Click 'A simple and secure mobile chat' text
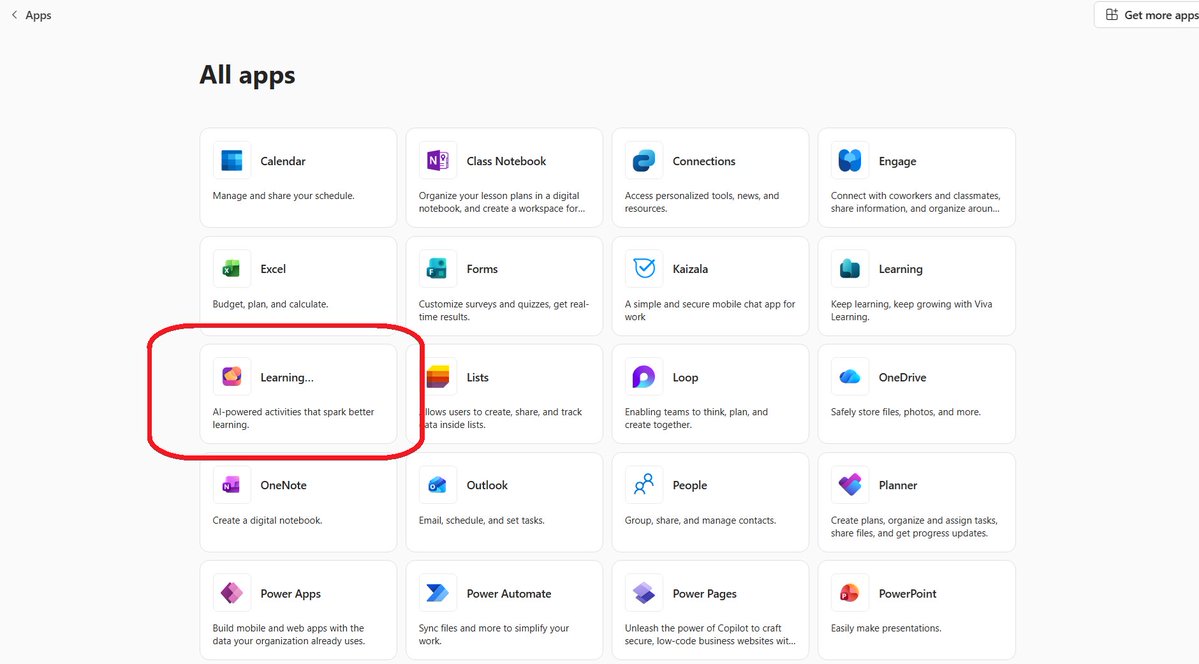The height and width of the screenshot is (664, 1199). tap(710, 310)
